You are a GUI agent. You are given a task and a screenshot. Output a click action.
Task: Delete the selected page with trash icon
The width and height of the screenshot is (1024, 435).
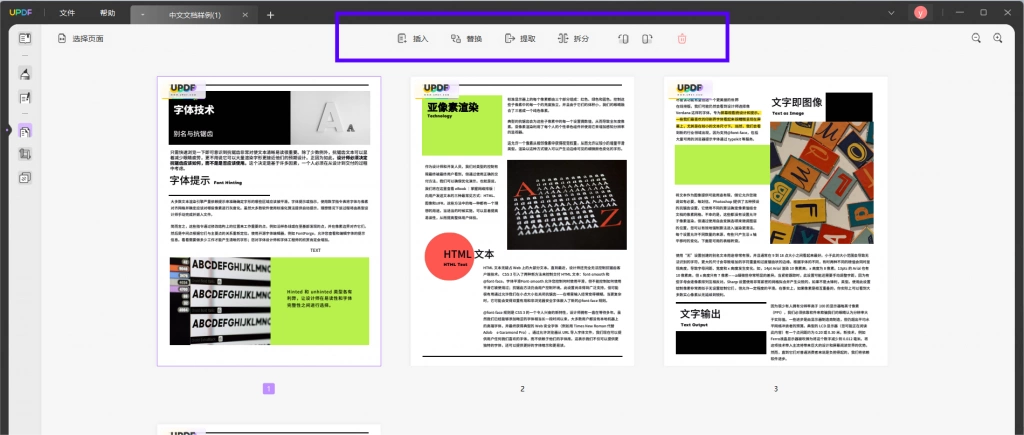tap(682, 39)
